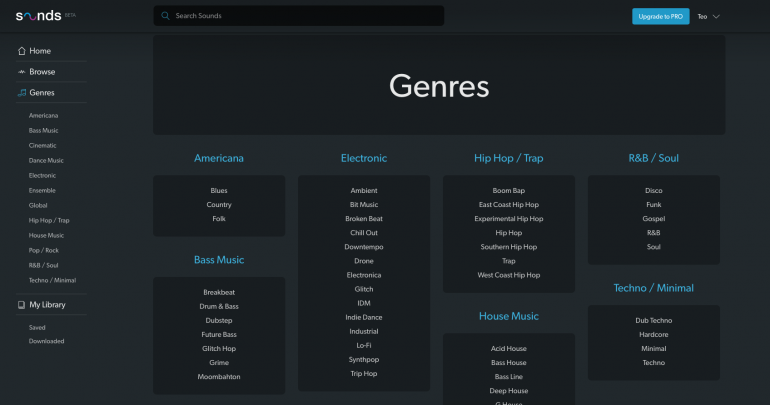Open the Electronic section heading
The width and height of the screenshot is (770, 405).
click(364, 158)
